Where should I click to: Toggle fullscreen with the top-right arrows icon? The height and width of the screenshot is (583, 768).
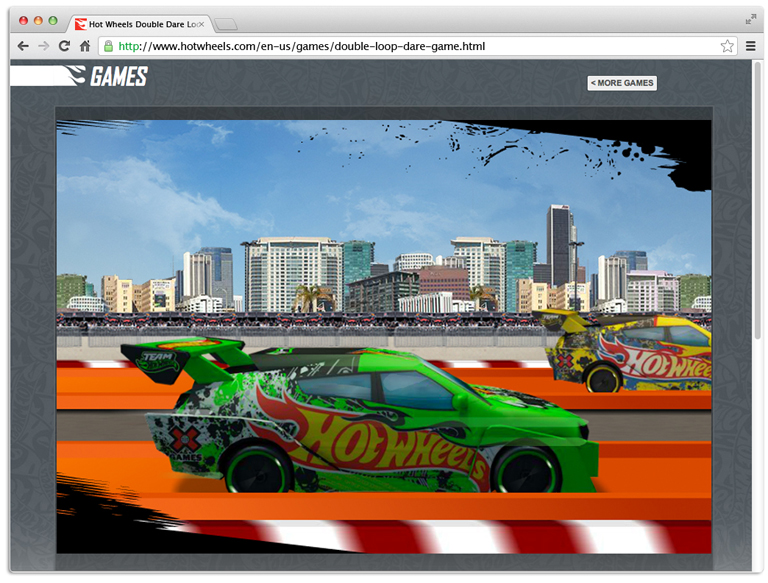tap(750, 19)
